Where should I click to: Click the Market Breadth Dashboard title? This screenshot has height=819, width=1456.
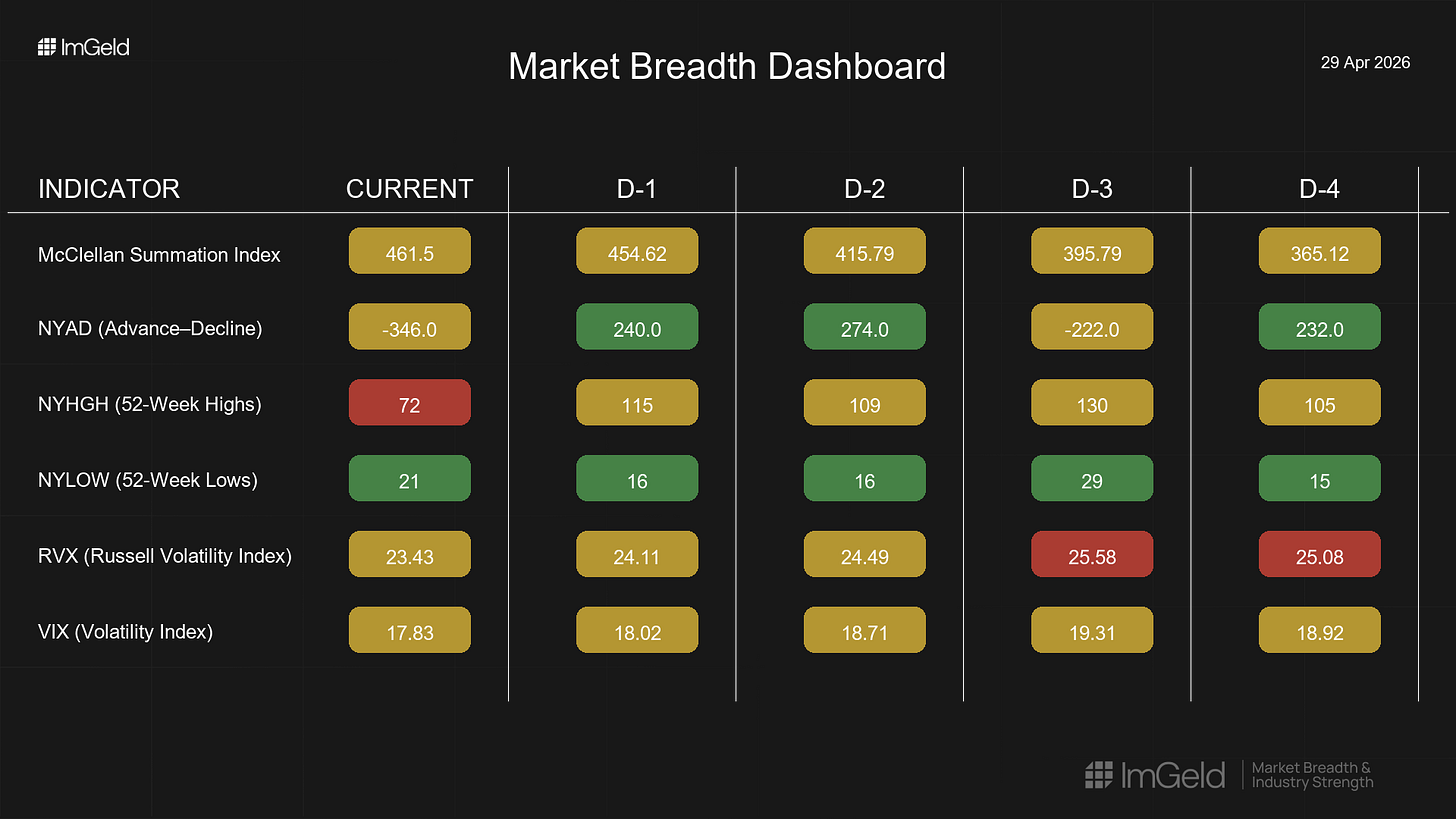tap(727, 67)
